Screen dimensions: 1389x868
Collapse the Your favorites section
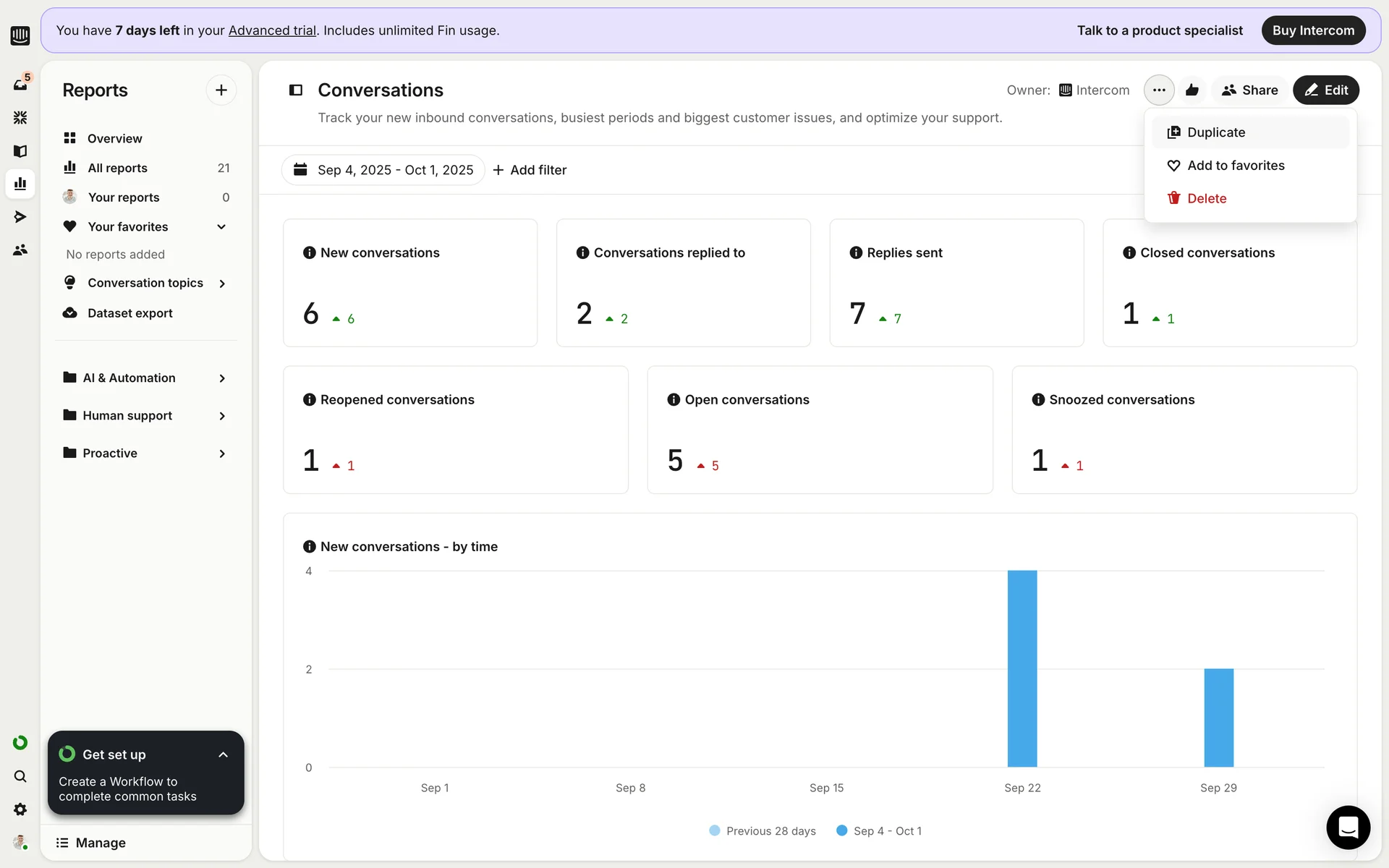221,226
